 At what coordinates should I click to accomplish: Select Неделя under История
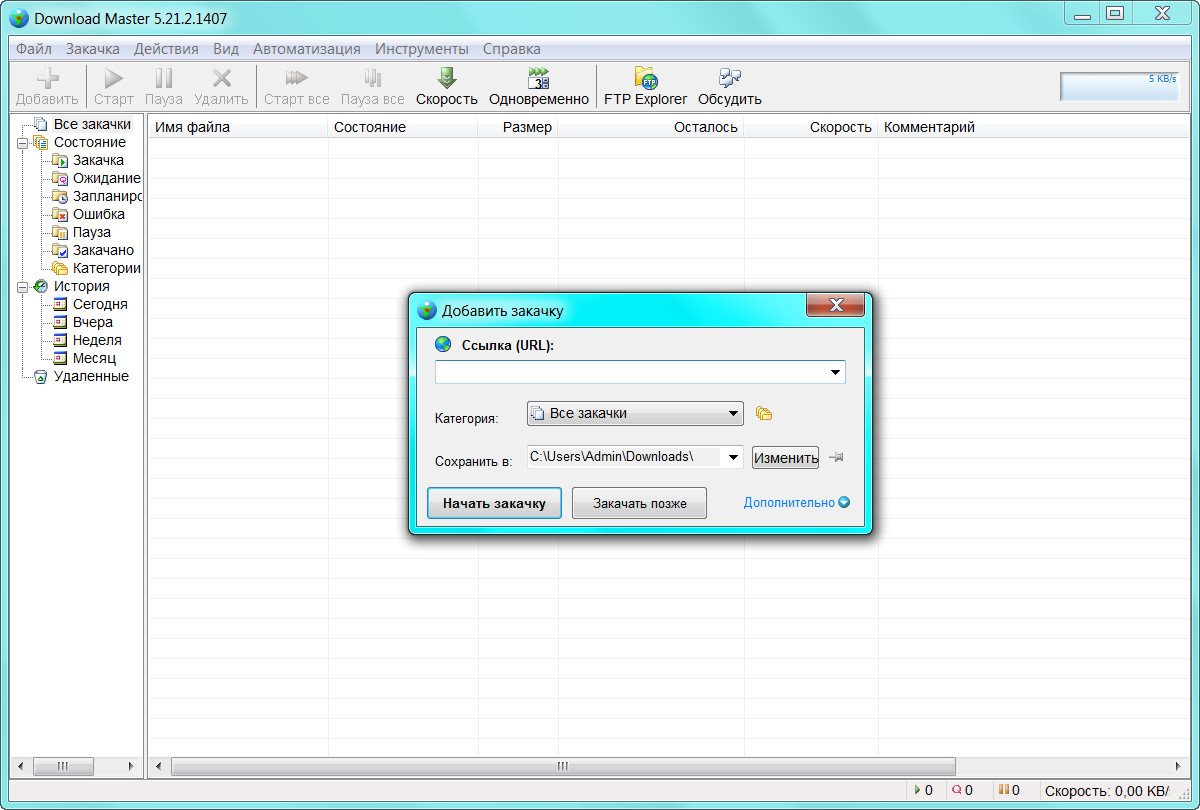(x=97, y=340)
